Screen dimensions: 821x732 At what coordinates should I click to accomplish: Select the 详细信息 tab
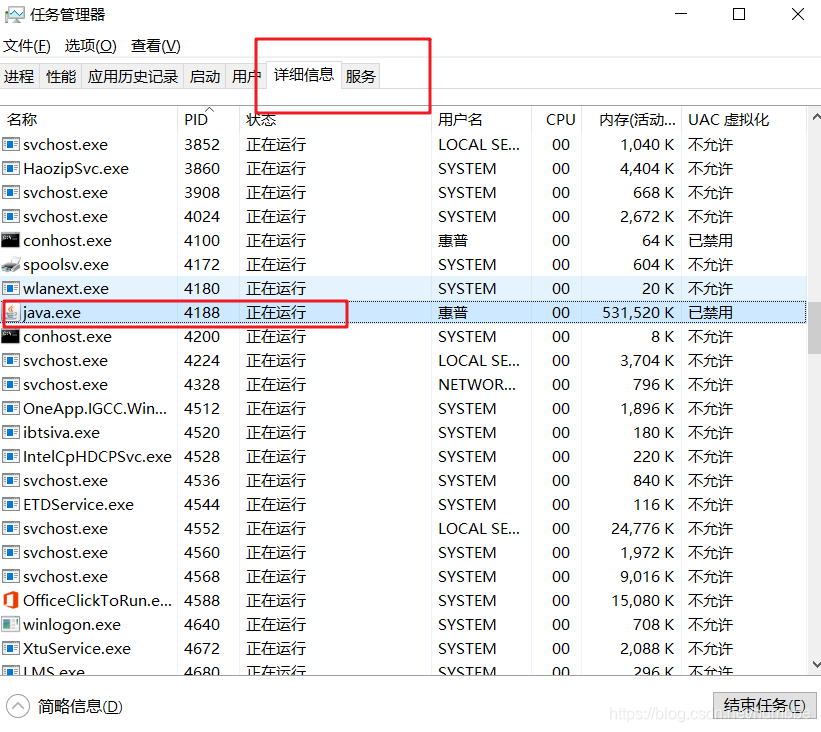pyautogui.click(x=304, y=75)
